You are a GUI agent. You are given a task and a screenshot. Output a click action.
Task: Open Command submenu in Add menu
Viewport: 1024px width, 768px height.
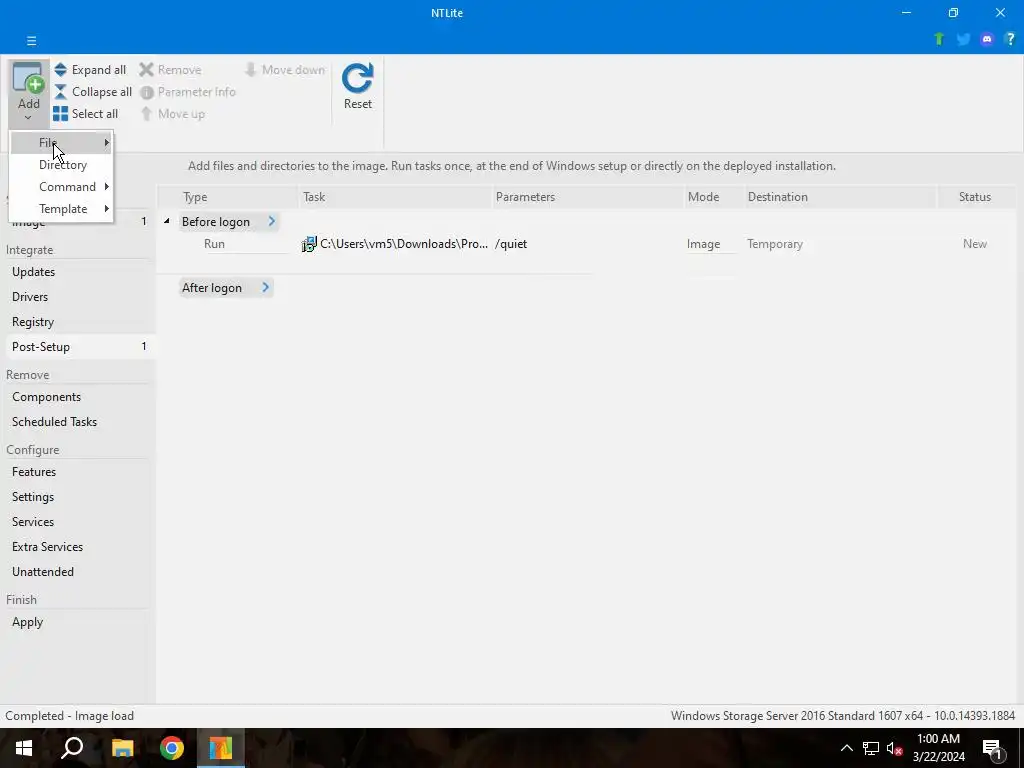tap(61, 187)
